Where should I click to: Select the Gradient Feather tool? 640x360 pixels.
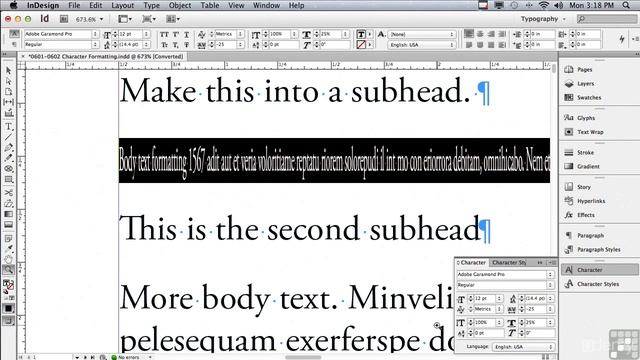coord(9,224)
